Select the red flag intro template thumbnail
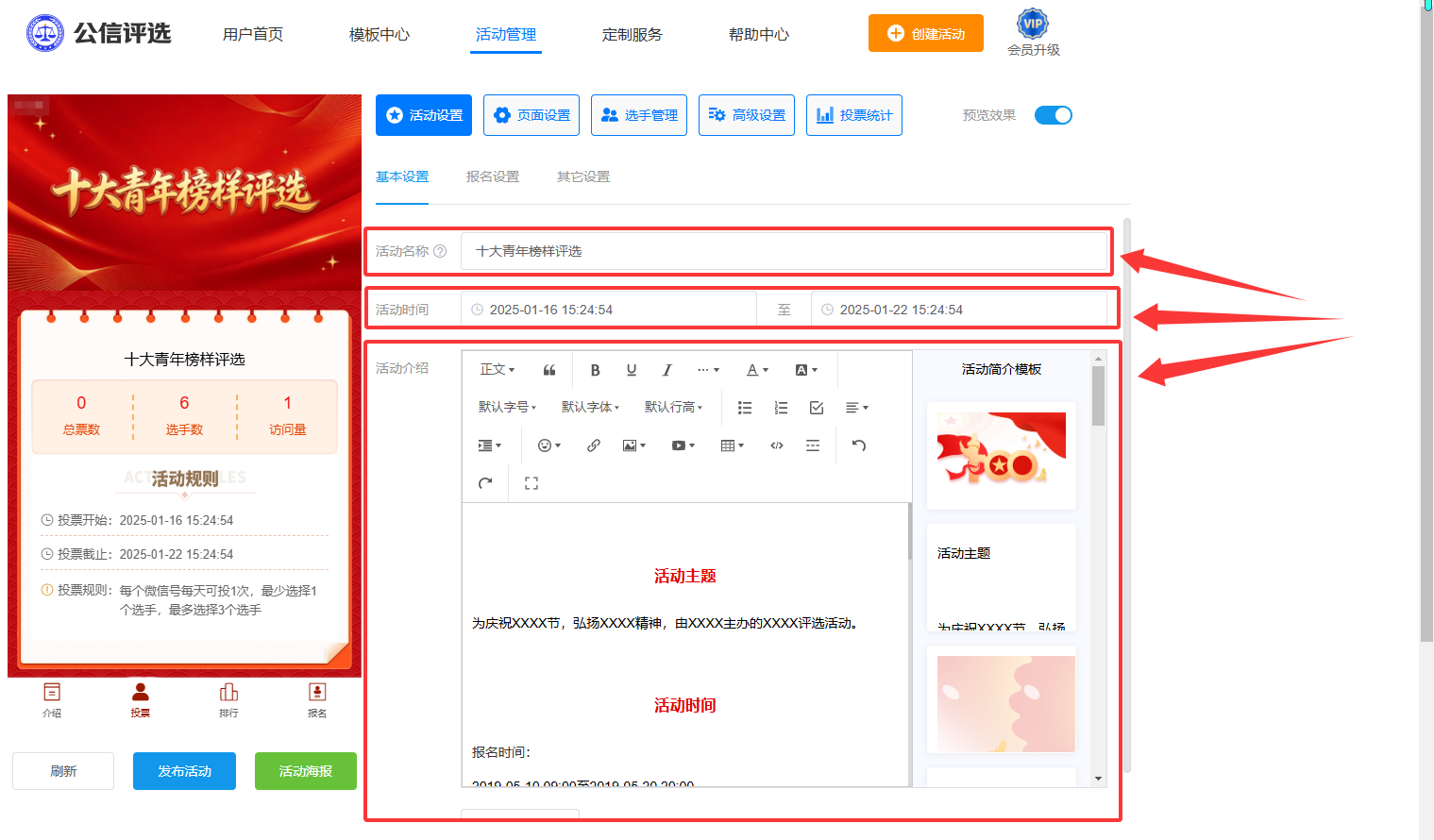This screenshot has height=840, width=1434. tap(1002, 456)
